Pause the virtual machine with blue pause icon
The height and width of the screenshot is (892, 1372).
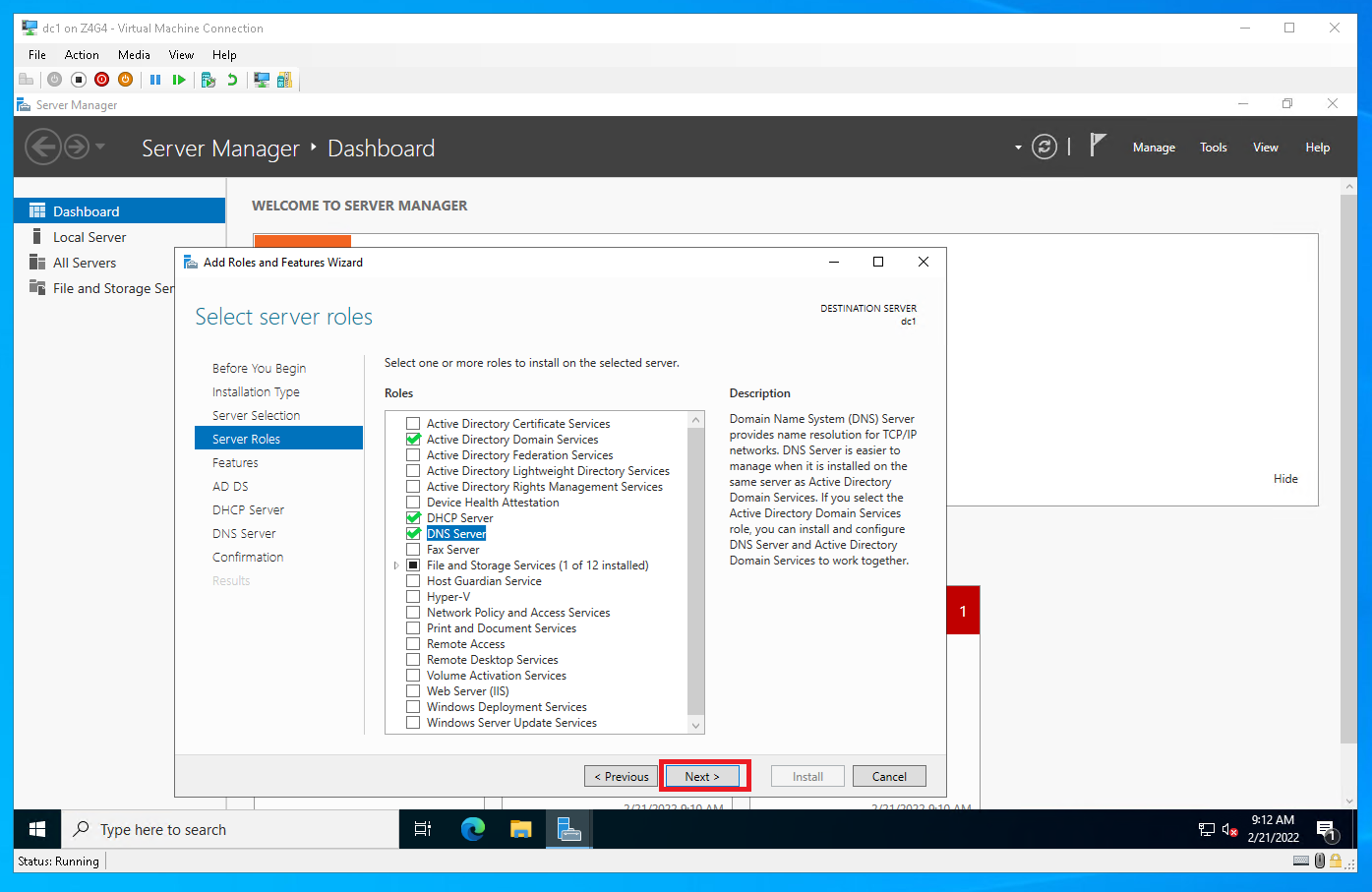tap(155, 80)
